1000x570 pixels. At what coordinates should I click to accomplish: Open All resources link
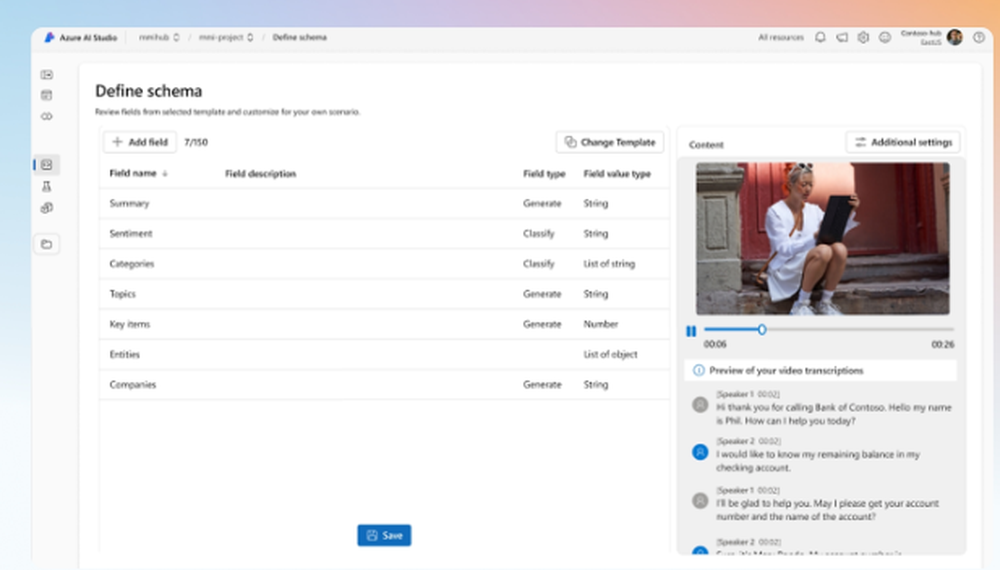[x=781, y=38]
